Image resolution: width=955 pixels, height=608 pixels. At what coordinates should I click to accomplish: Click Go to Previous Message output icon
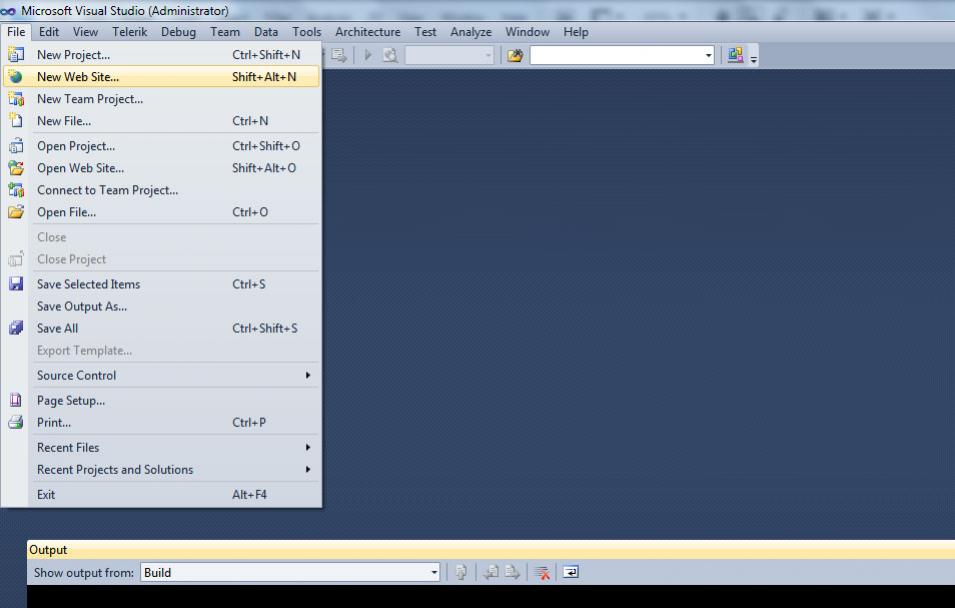491,572
